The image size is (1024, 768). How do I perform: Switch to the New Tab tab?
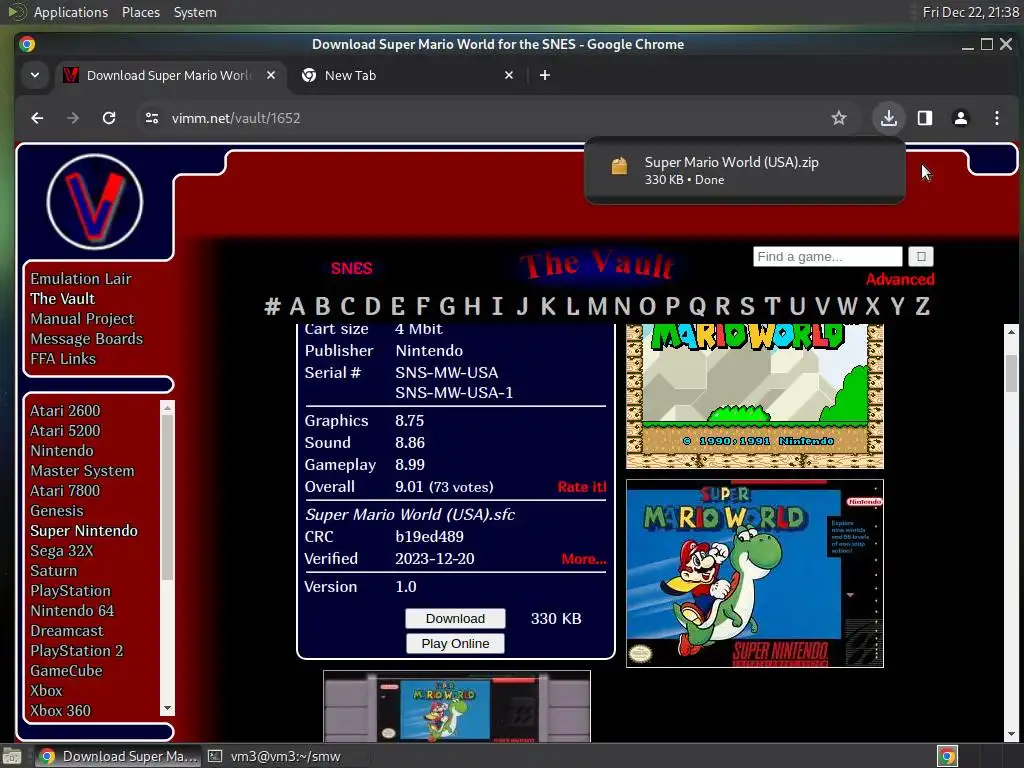point(408,75)
